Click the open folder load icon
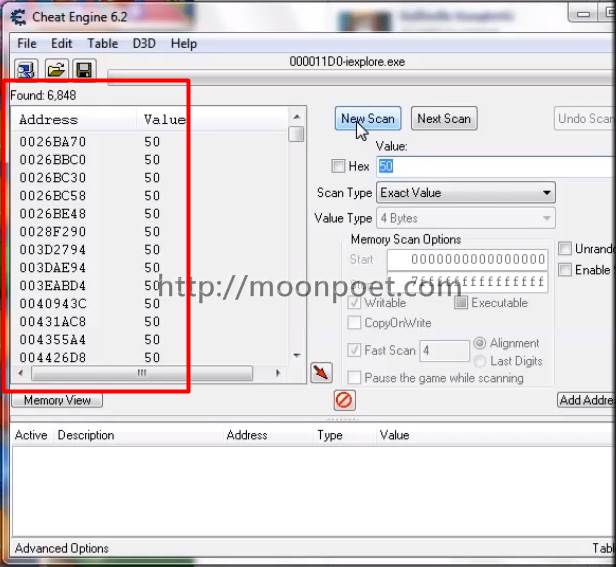The width and height of the screenshot is (616, 567). pyautogui.click(x=56, y=70)
